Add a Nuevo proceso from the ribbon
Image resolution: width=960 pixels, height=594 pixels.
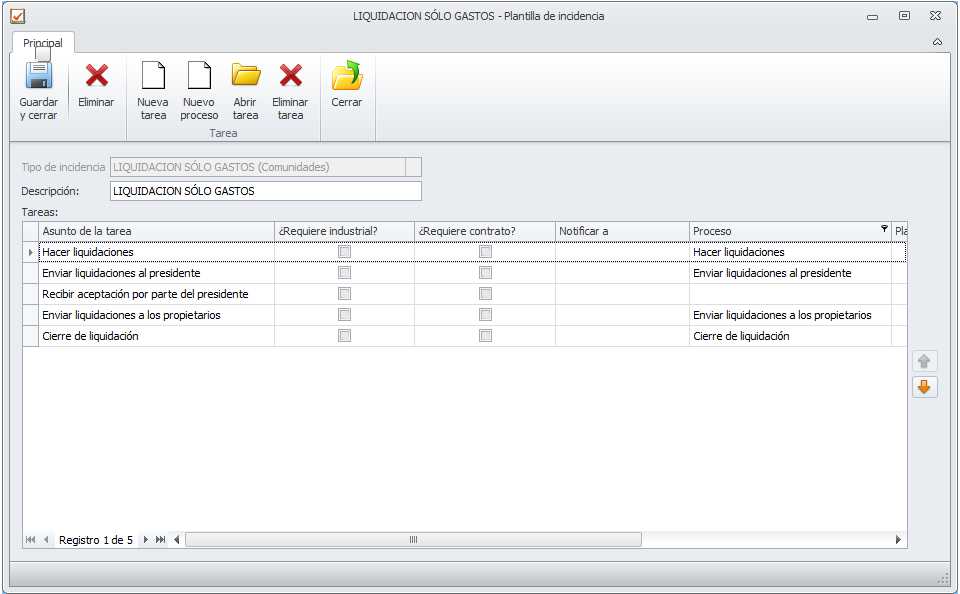tap(199, 77)
